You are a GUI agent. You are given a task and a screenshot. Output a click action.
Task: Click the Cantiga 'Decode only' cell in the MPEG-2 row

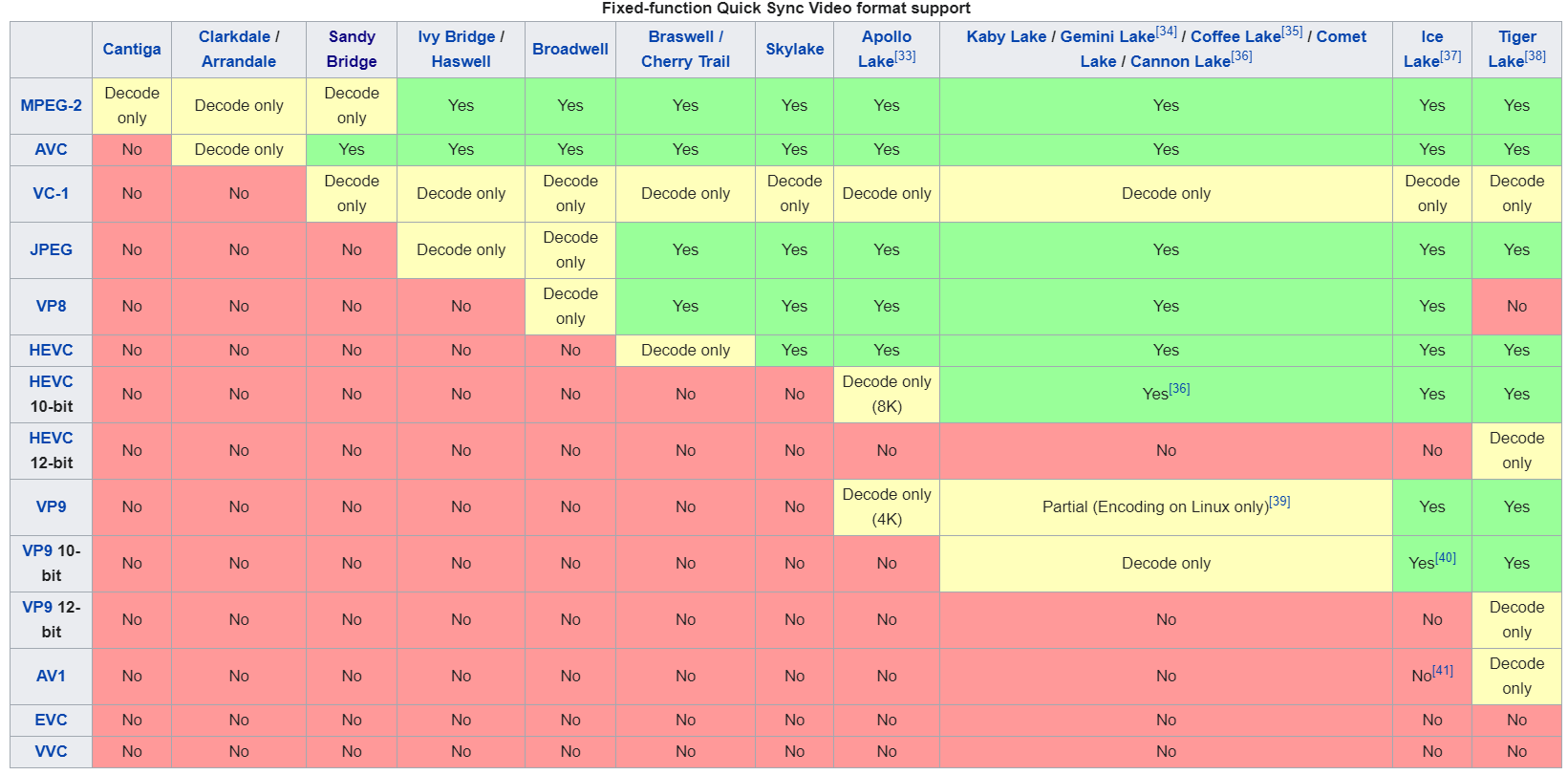click(132, 105)
